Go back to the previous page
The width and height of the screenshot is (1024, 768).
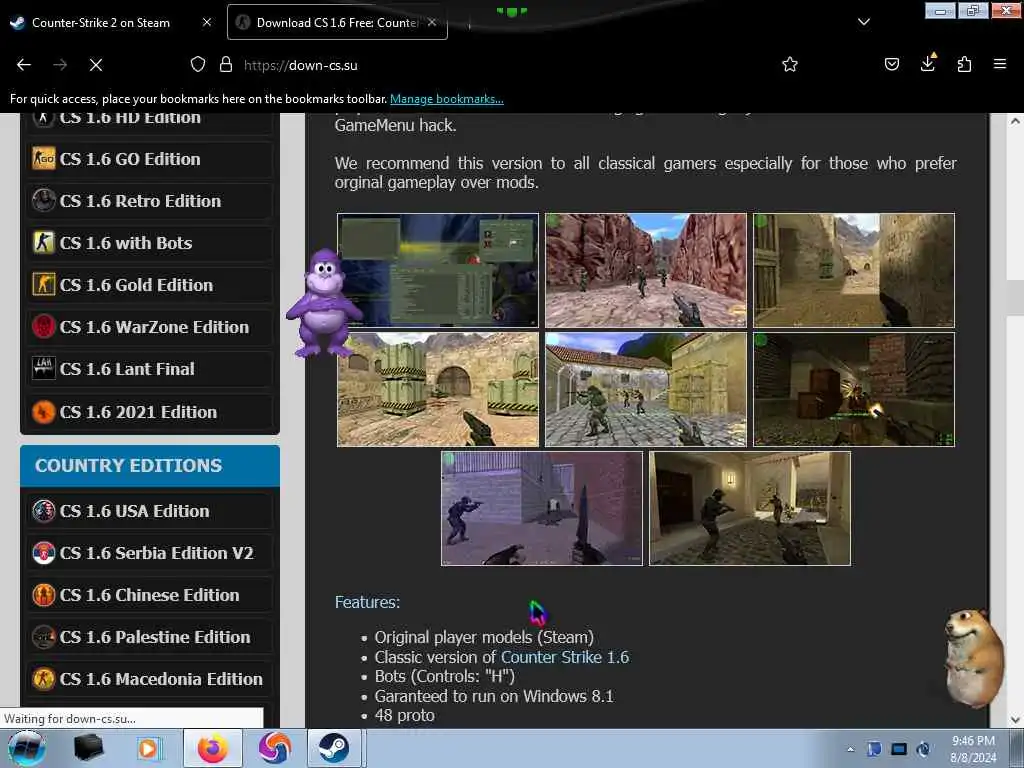[x=24, y=65]
